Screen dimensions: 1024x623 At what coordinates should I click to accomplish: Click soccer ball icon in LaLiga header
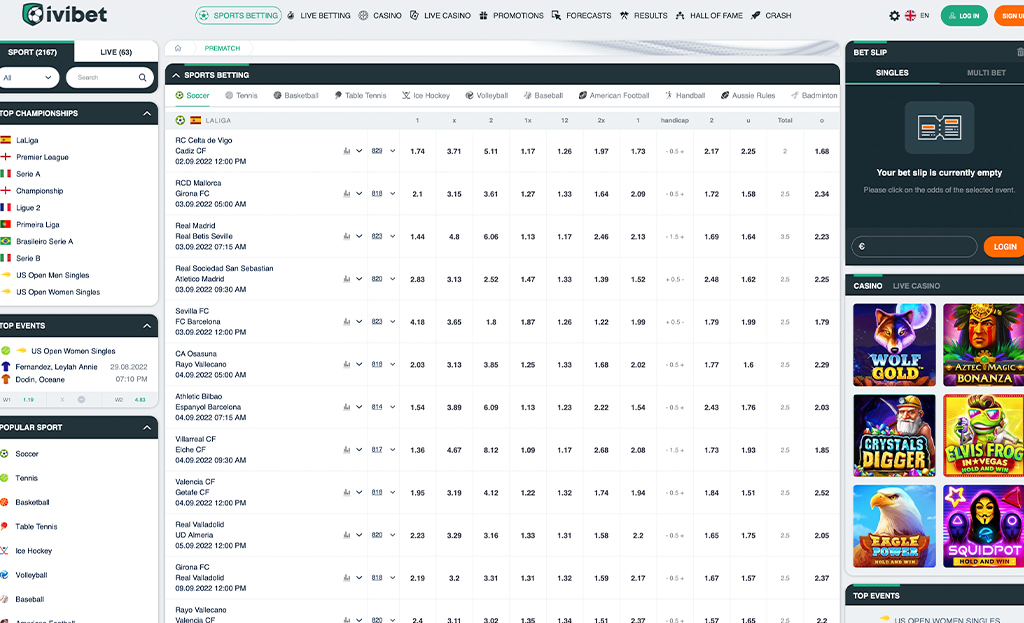[180, 121]
